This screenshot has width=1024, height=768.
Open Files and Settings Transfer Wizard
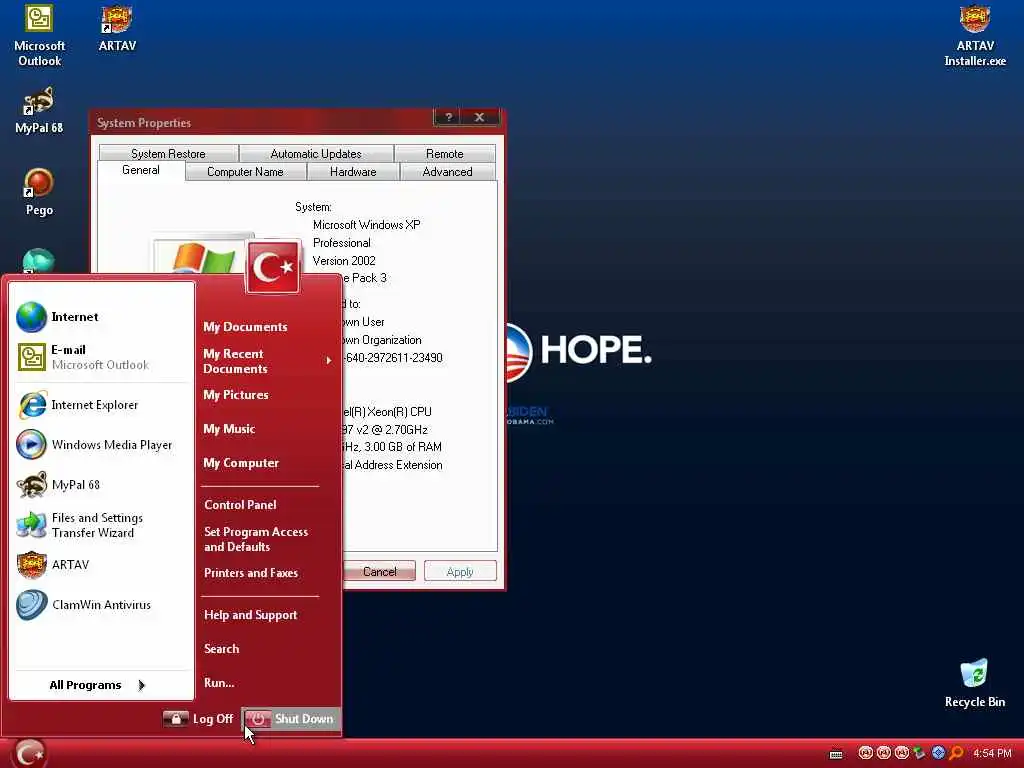(101, 525)
